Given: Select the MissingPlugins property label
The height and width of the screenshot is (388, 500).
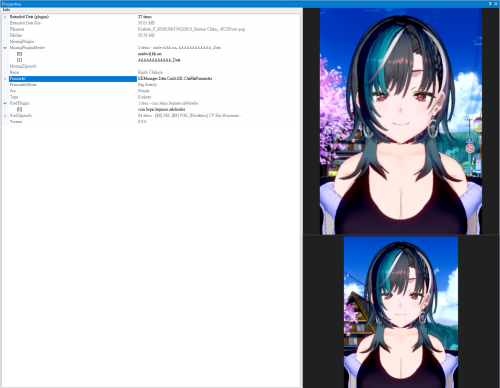Looking at the screenshot, I should pyautogui.click(x=22, y=42).
